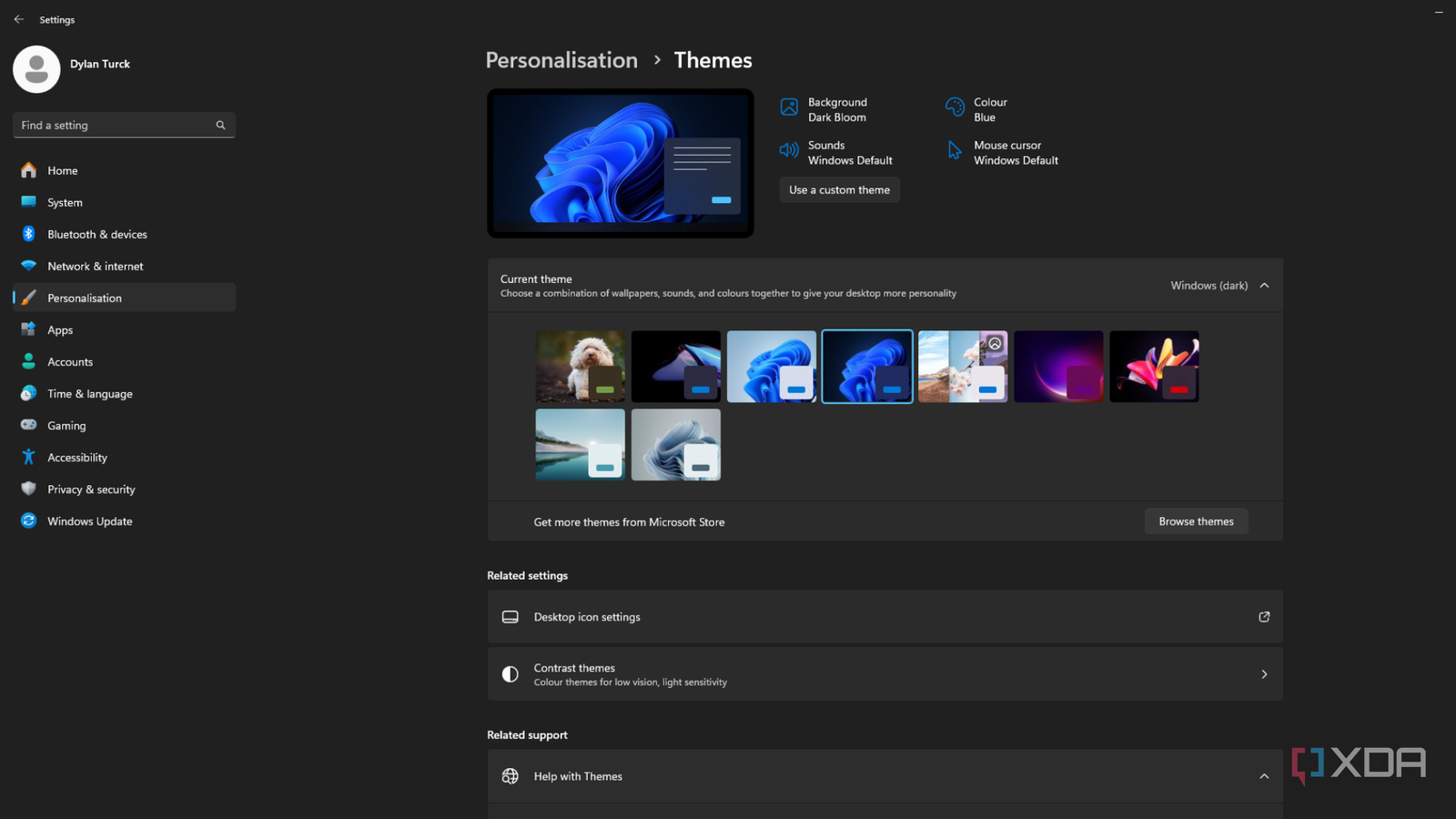The image size is (1456, 819).
Task: Click the Time & language globe icon
Action: pyautogui.click(x=29, y=393)
